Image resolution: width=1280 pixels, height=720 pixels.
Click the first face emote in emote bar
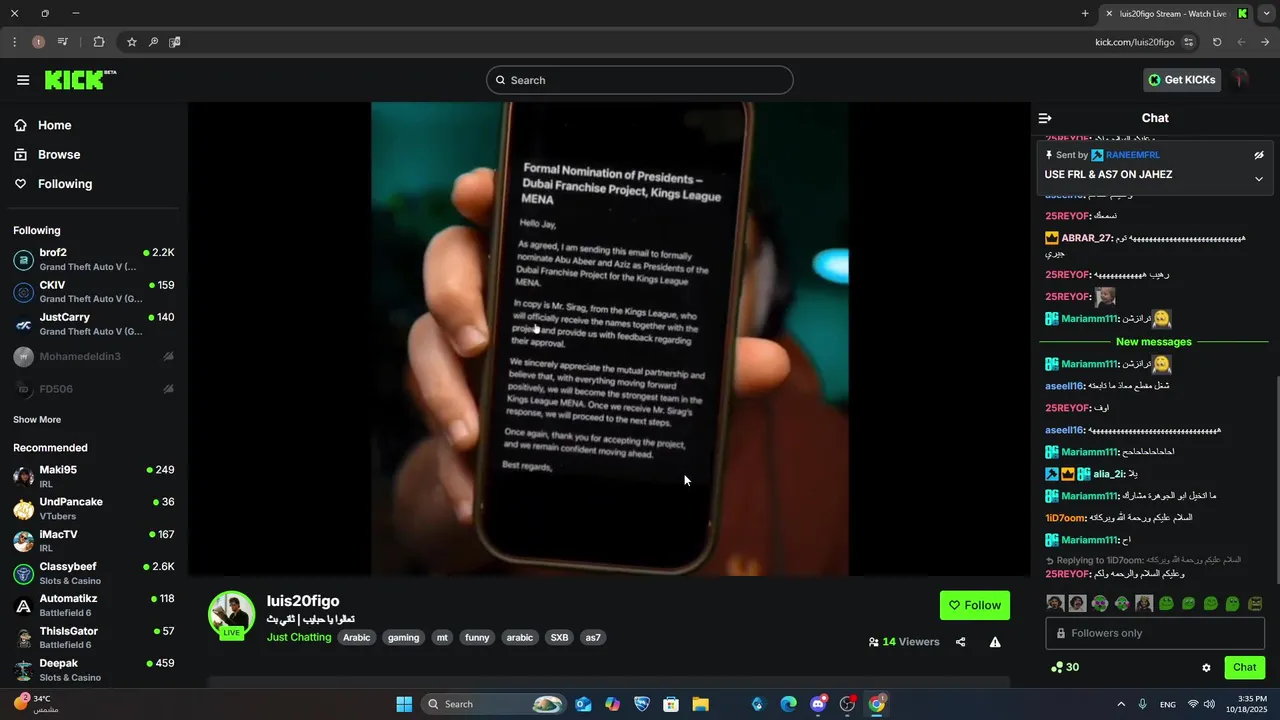(1055, 603)
